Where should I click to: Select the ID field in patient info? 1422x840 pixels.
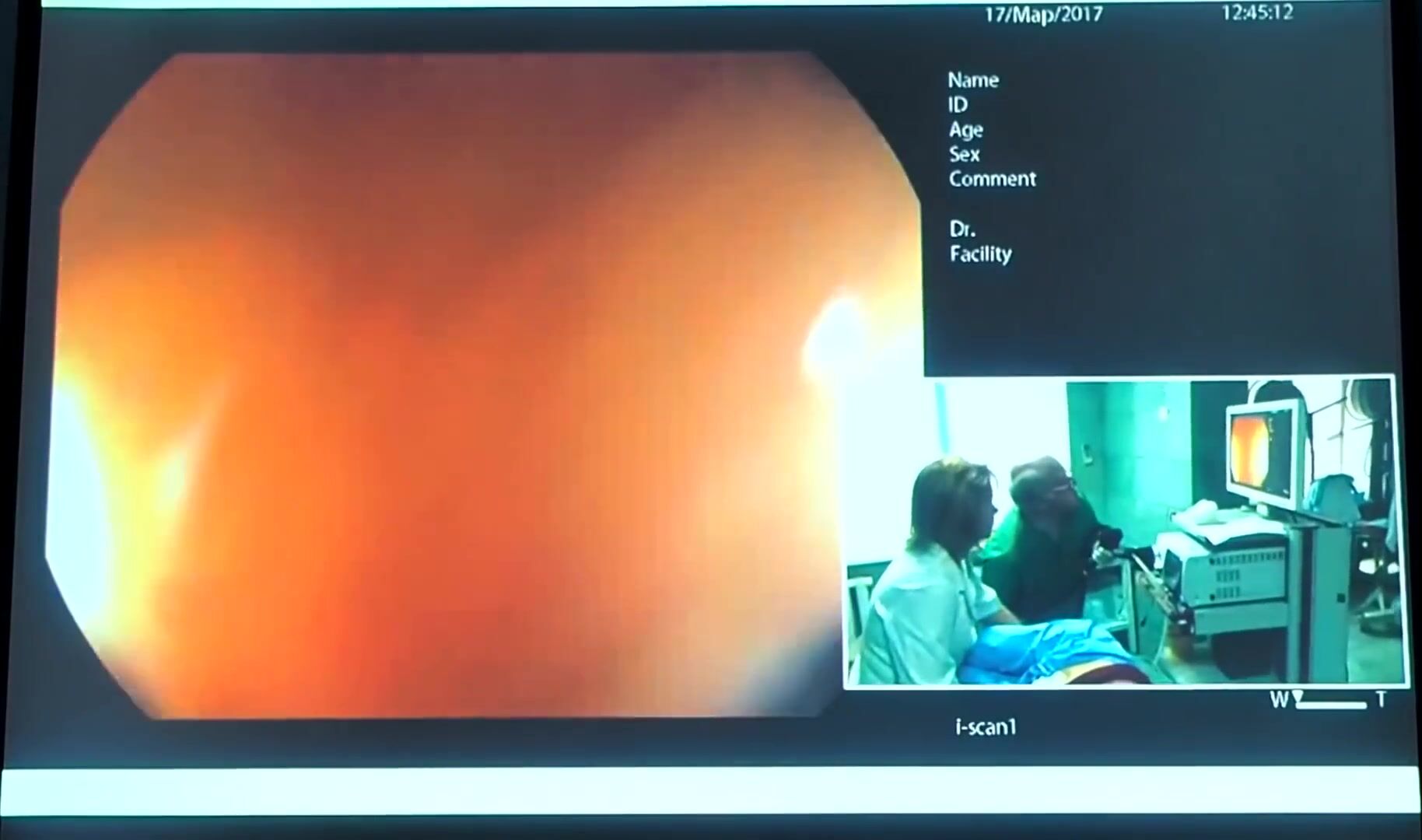[x=958, y=105]
